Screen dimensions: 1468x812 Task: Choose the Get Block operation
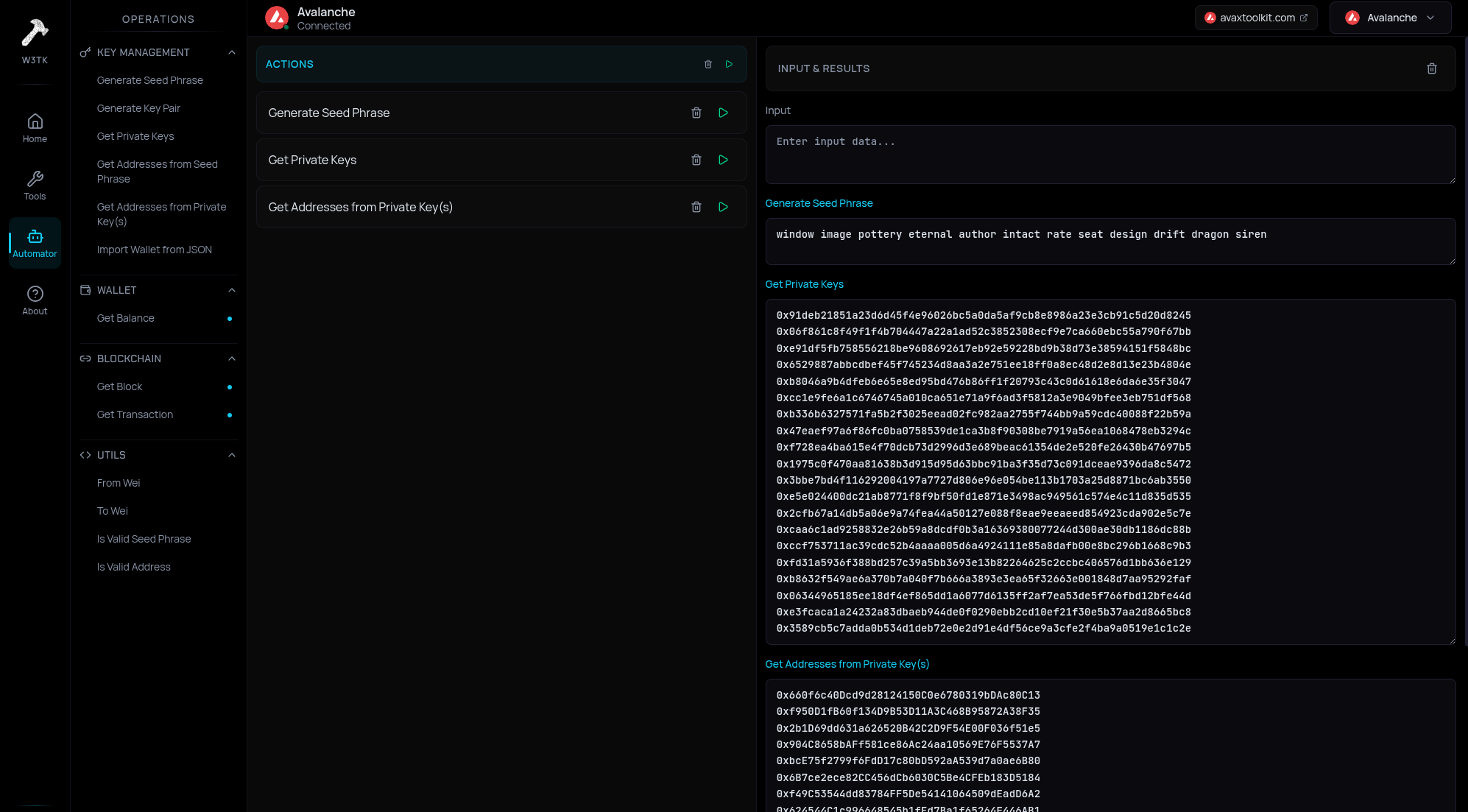(x=120, y=386)
